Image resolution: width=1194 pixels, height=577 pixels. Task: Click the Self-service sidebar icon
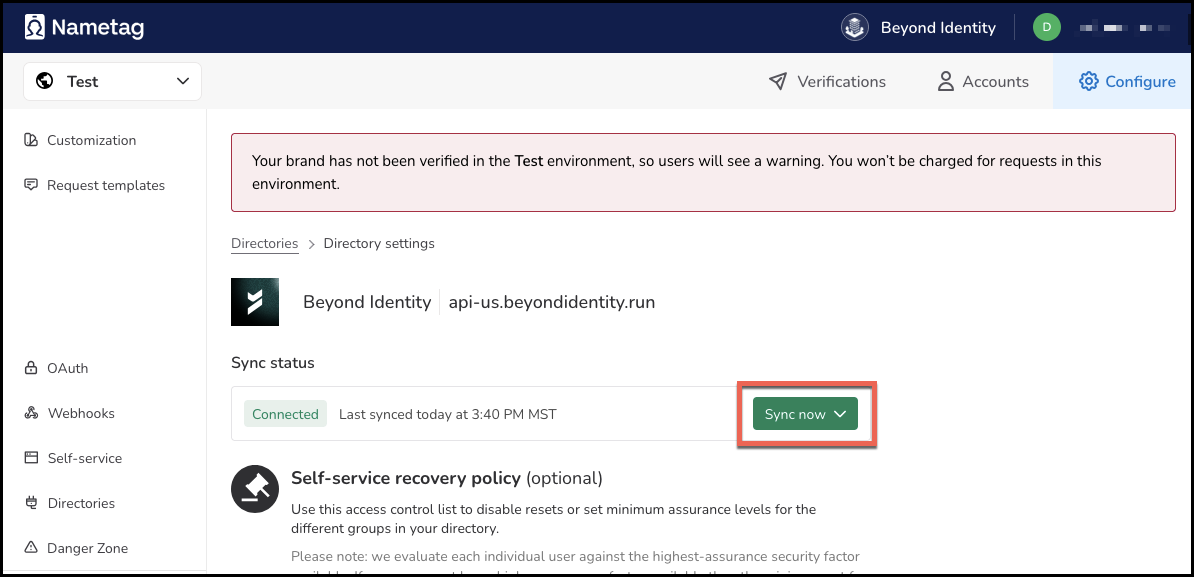31,458
